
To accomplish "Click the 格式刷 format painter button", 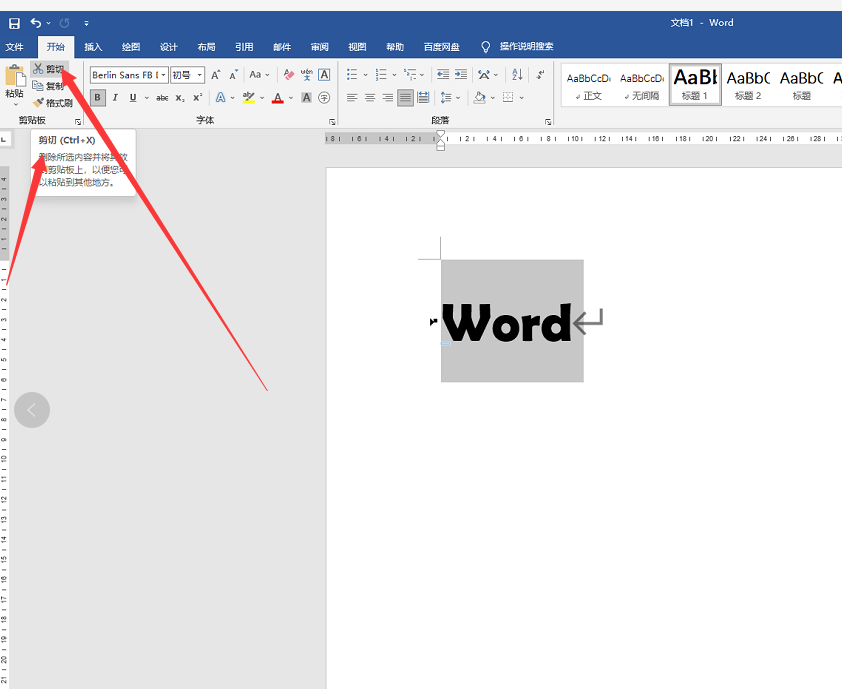I will click(x=53, y=103).
